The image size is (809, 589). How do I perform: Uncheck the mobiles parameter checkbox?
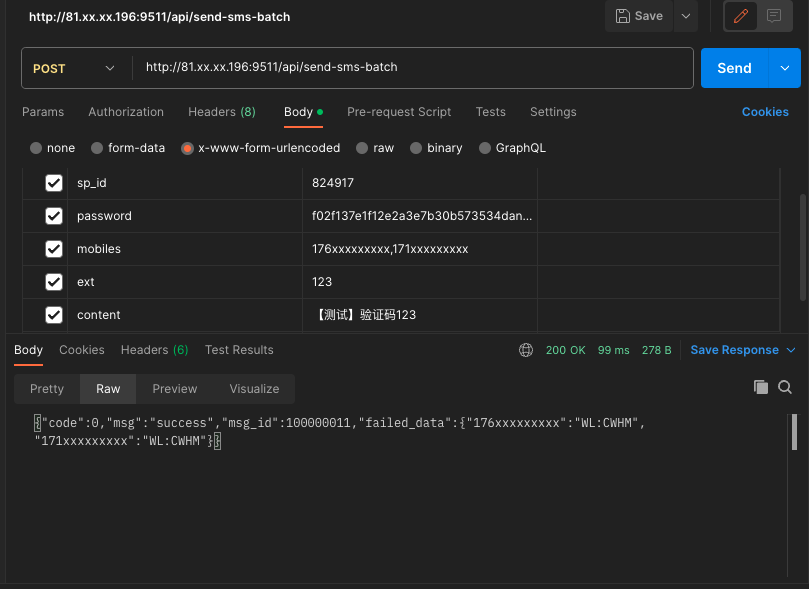54,249
